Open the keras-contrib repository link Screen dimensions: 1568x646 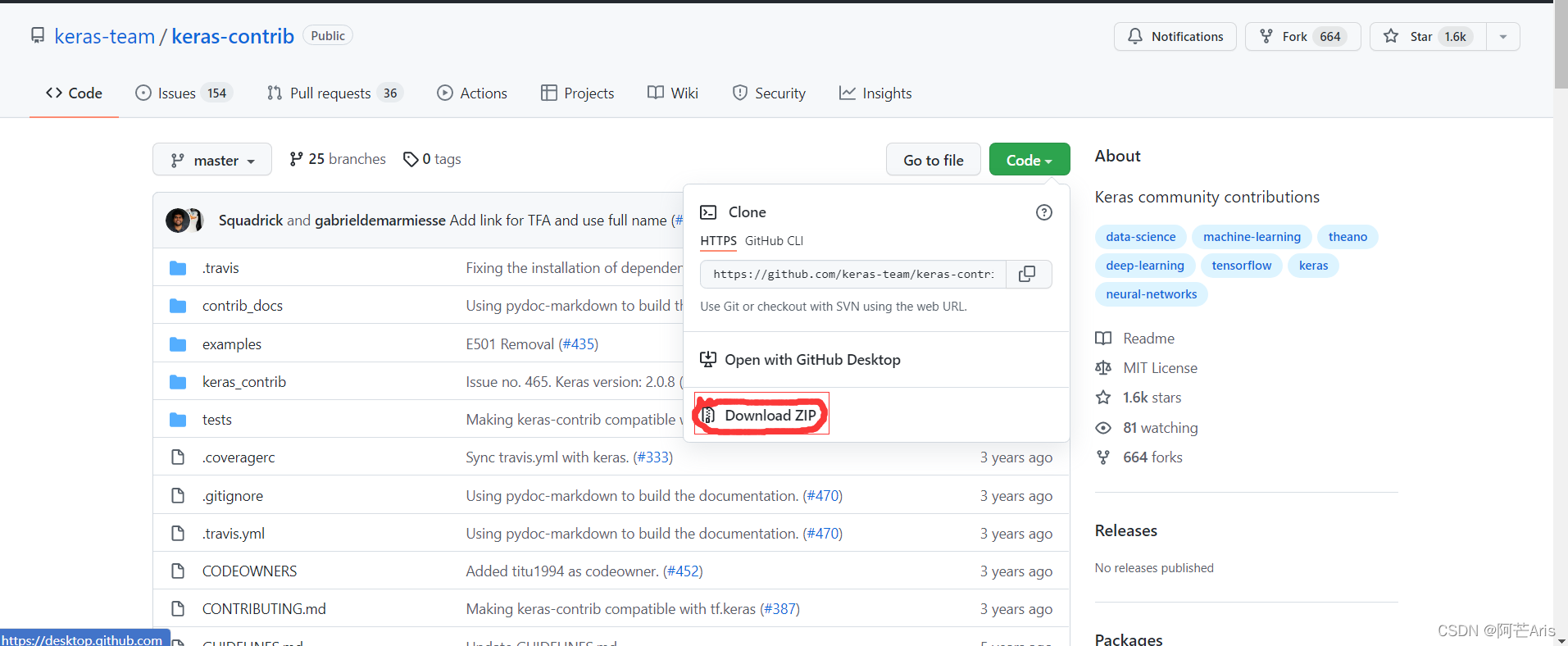click(233, 36)
